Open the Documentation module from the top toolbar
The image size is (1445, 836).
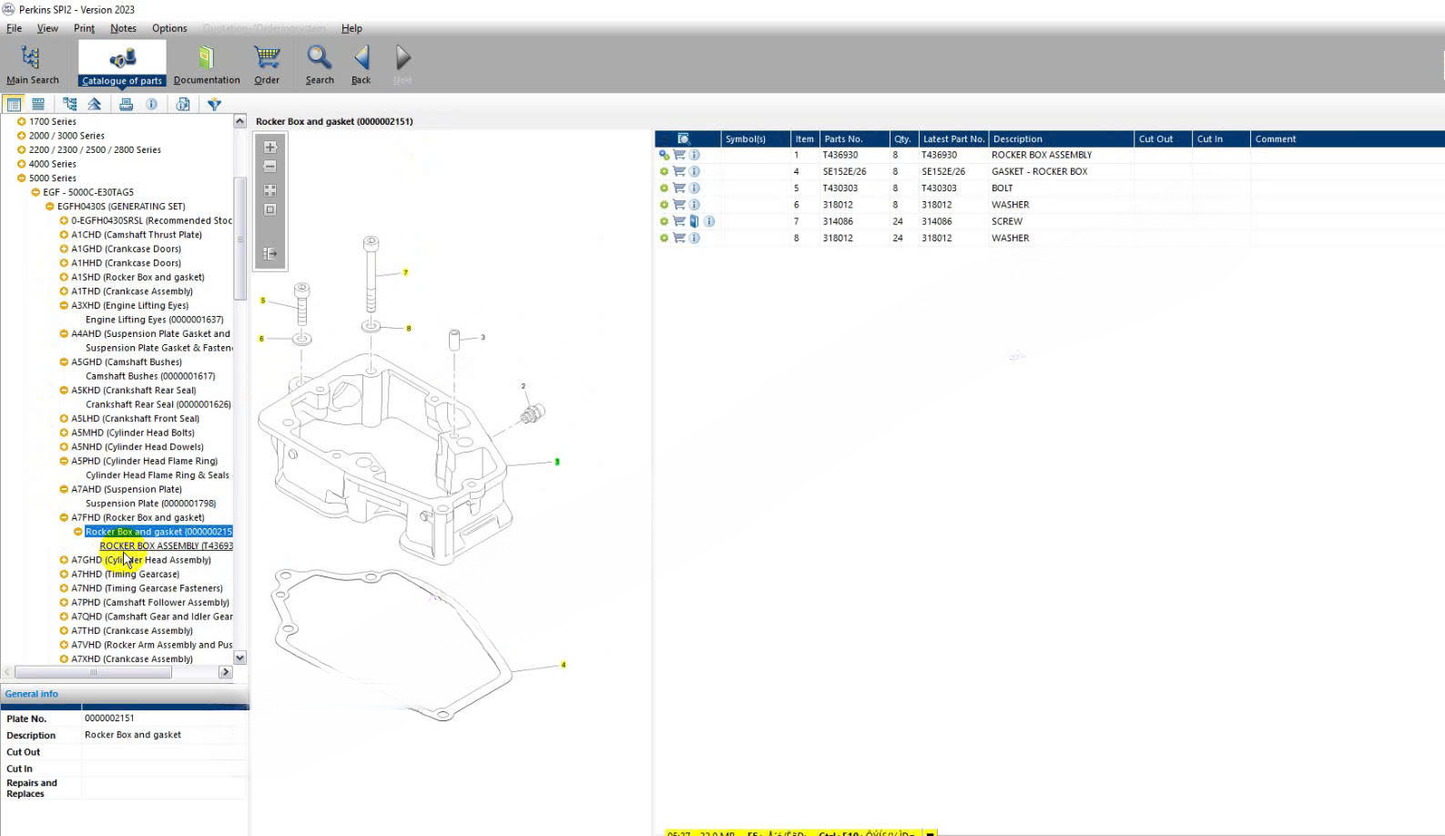(x=206, y=62)
